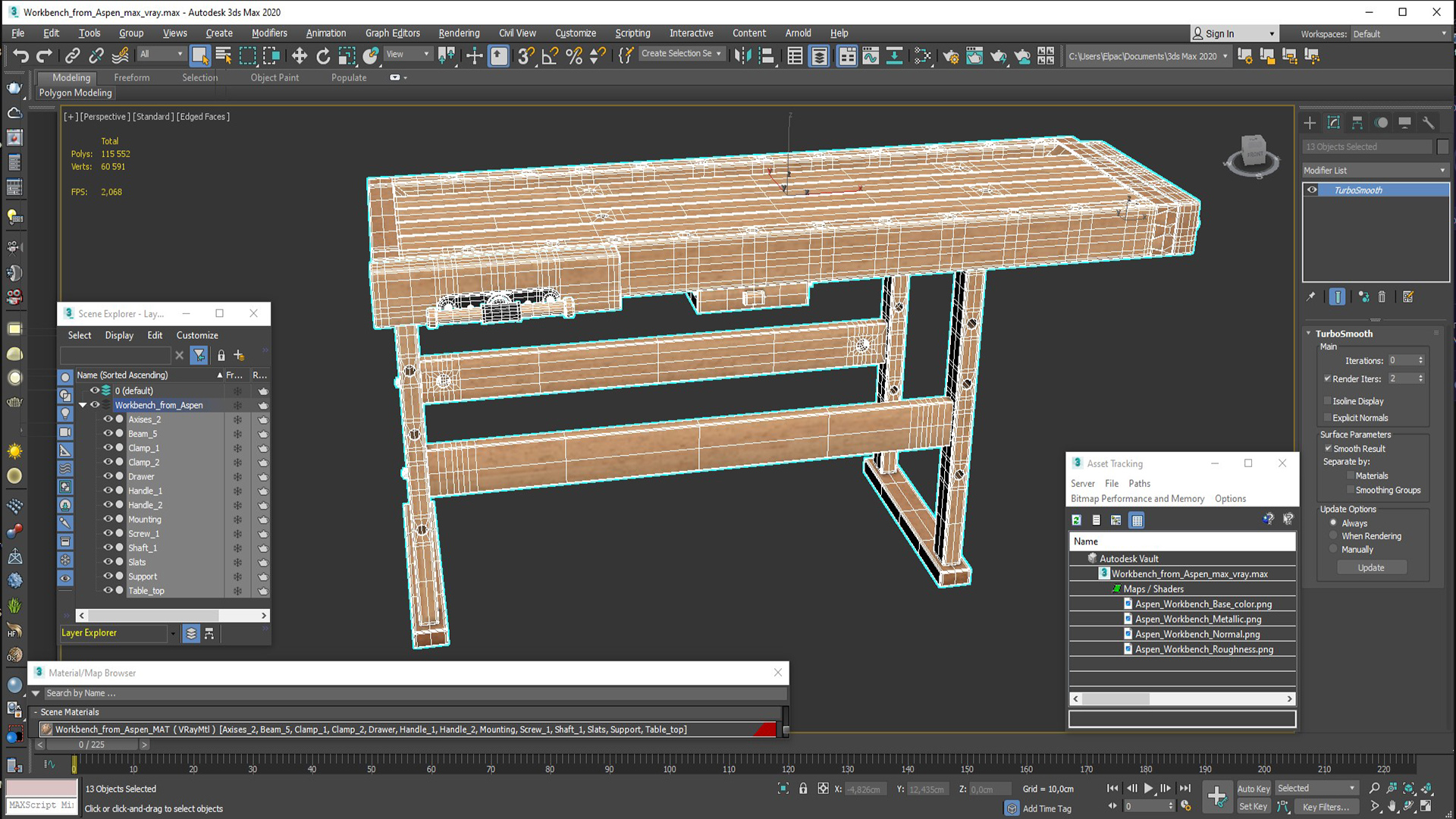This screenshot has width=1456, height=819.
Task: Click Polygon Modeling panel label
Action: click(75, 93)
